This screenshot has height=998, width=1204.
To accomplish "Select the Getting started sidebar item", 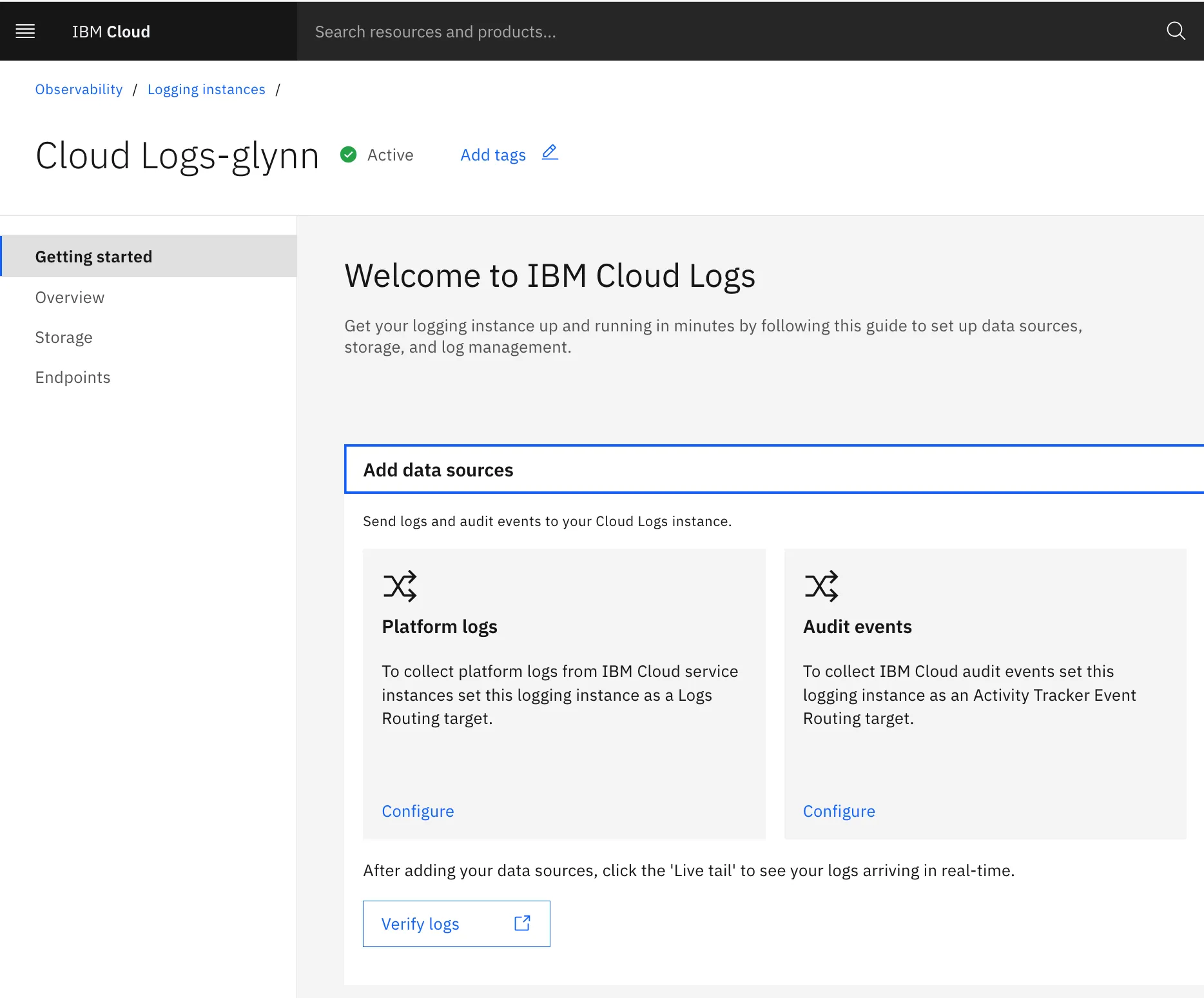I will tap(149, 257).
